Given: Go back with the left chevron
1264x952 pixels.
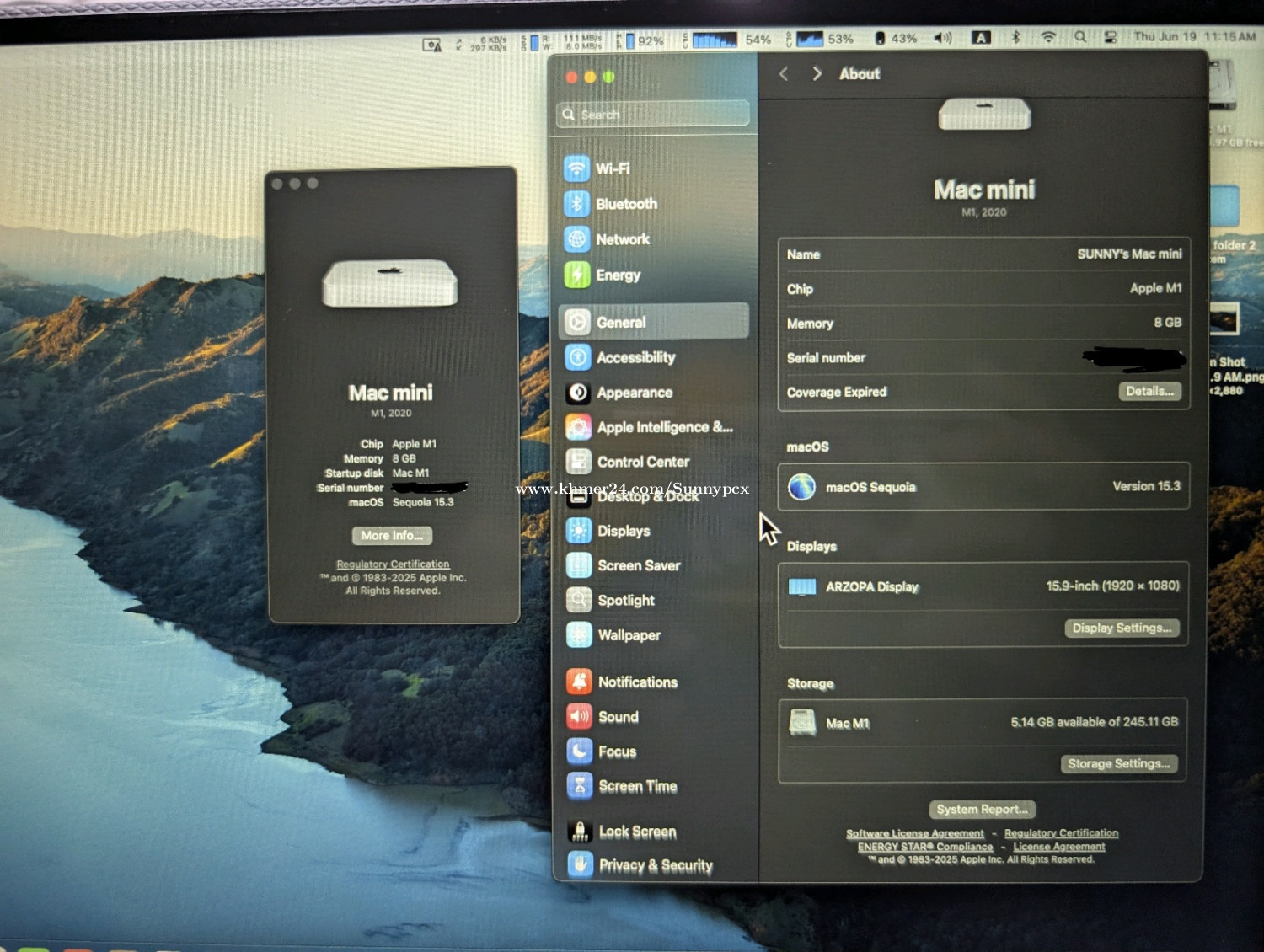Looking at the screenshot, I should (784, 73).
